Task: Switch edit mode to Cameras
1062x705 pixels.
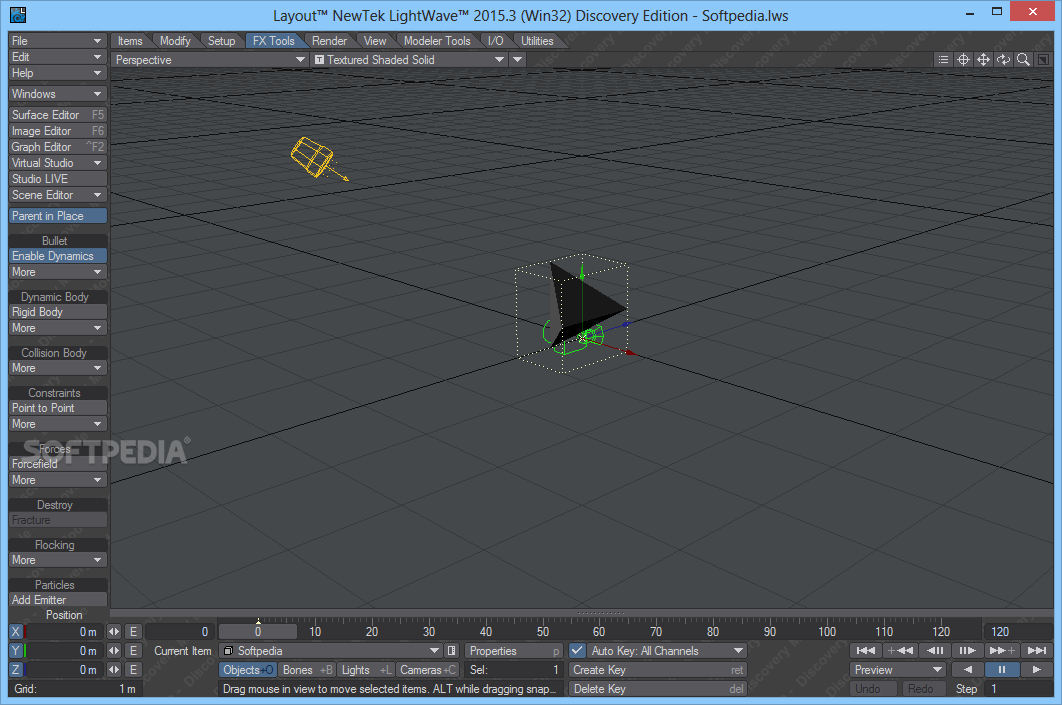Action: coord(427,669)
